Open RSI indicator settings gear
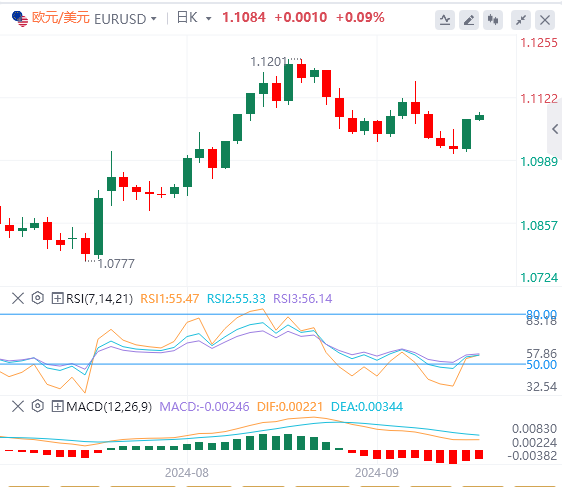 click(x=38, y=298)
